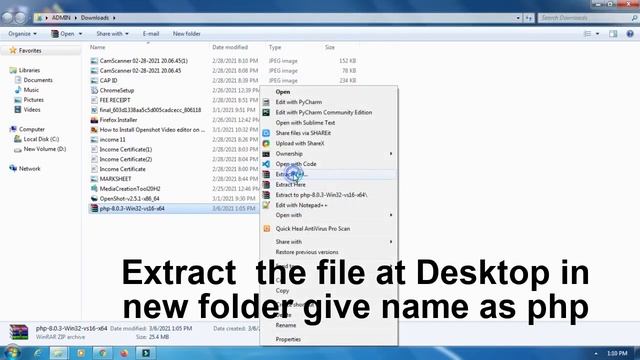Select Favorites in the navigation pane
The image size is (640, 360).
[x=30, y=51]
